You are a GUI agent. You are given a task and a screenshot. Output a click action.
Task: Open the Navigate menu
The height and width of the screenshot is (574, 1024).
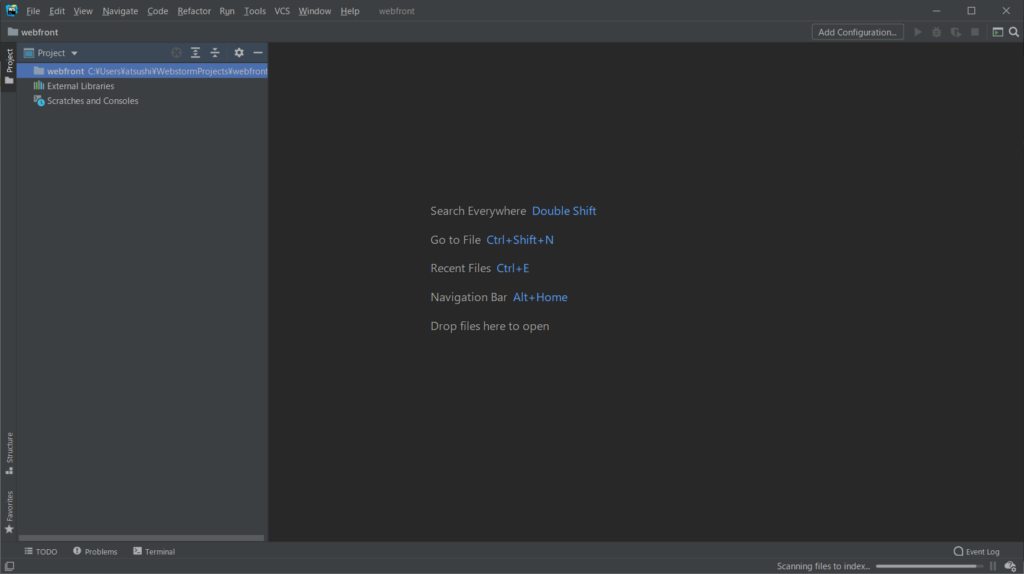coord(120,11)
